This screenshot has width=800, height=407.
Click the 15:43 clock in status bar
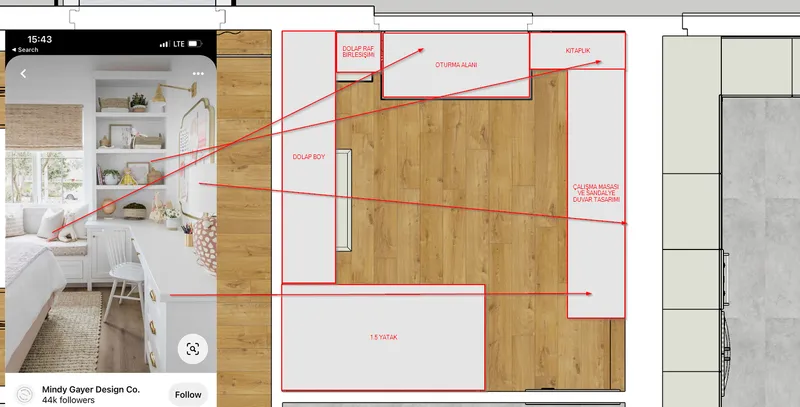tap(39, 39)
